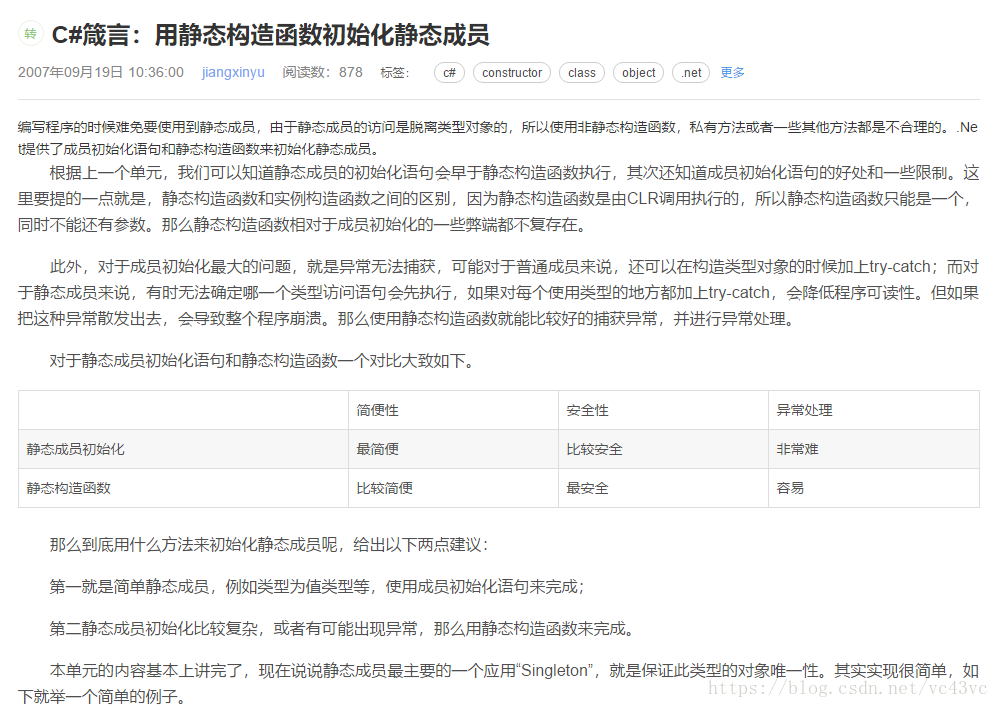Viewport: 999px width, 708px height.
Task: Click sentence starting 第一就是简单静态成员
Action: click(x=317, y=587)
